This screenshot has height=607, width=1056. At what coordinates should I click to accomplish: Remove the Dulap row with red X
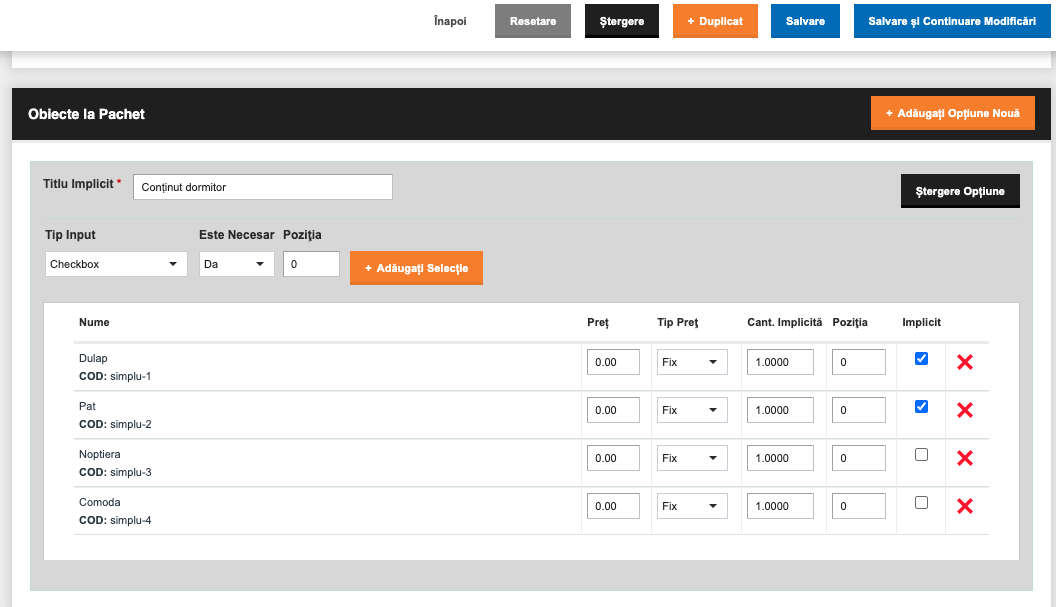[964, 362]
